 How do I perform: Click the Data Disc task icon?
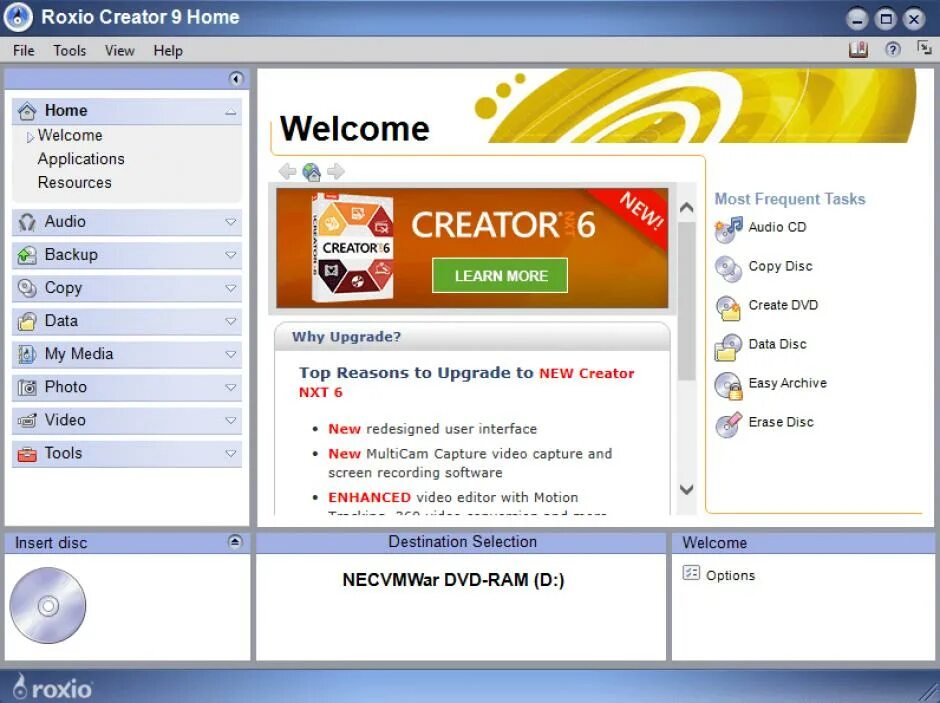point(728,347)
